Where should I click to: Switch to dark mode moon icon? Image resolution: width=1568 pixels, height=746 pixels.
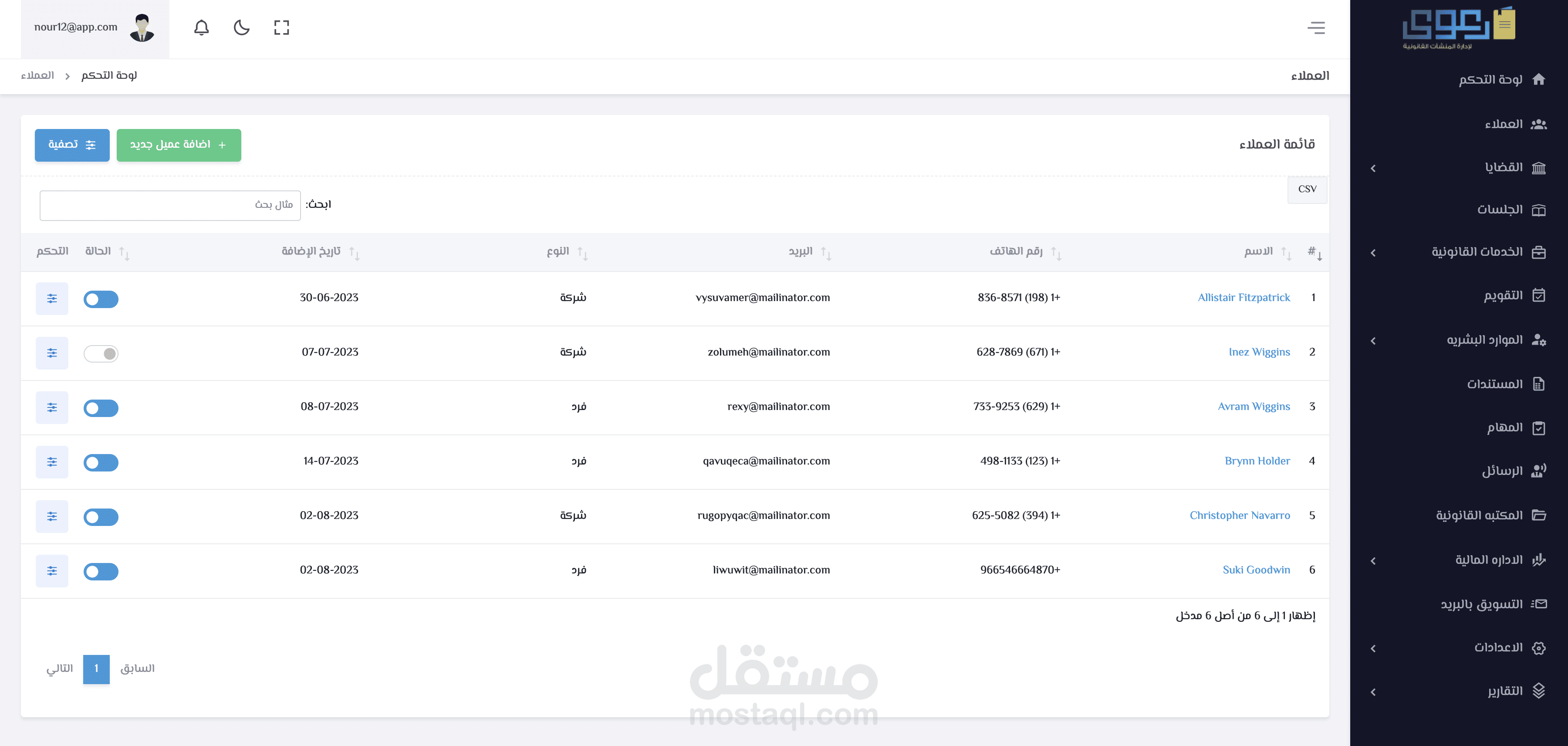click(x=242, y=27)
